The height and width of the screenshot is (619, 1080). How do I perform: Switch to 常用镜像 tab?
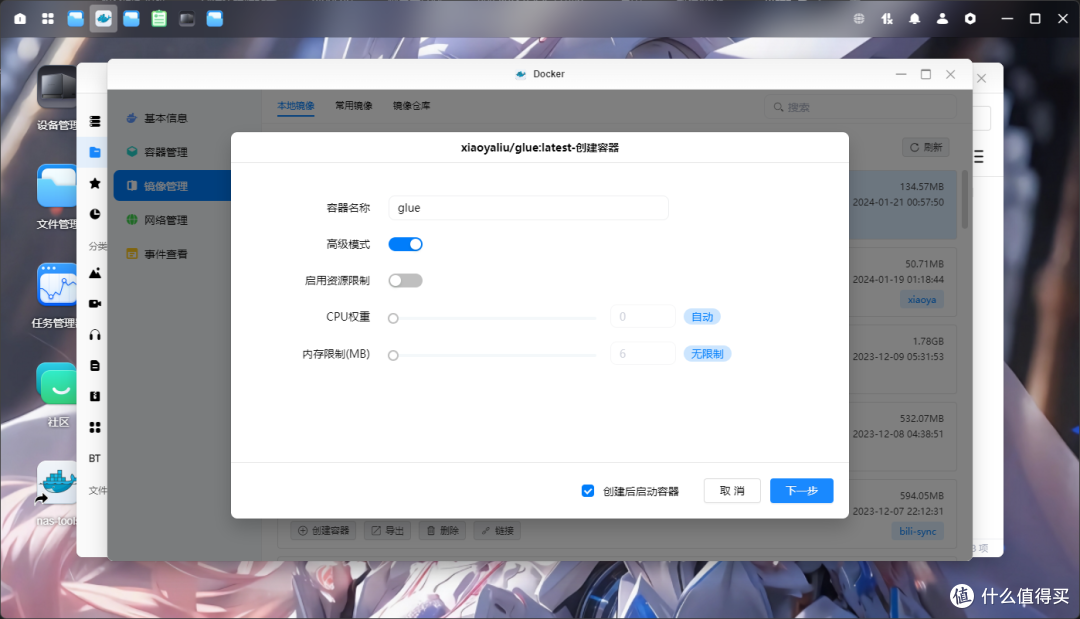(x=354, y=106)
